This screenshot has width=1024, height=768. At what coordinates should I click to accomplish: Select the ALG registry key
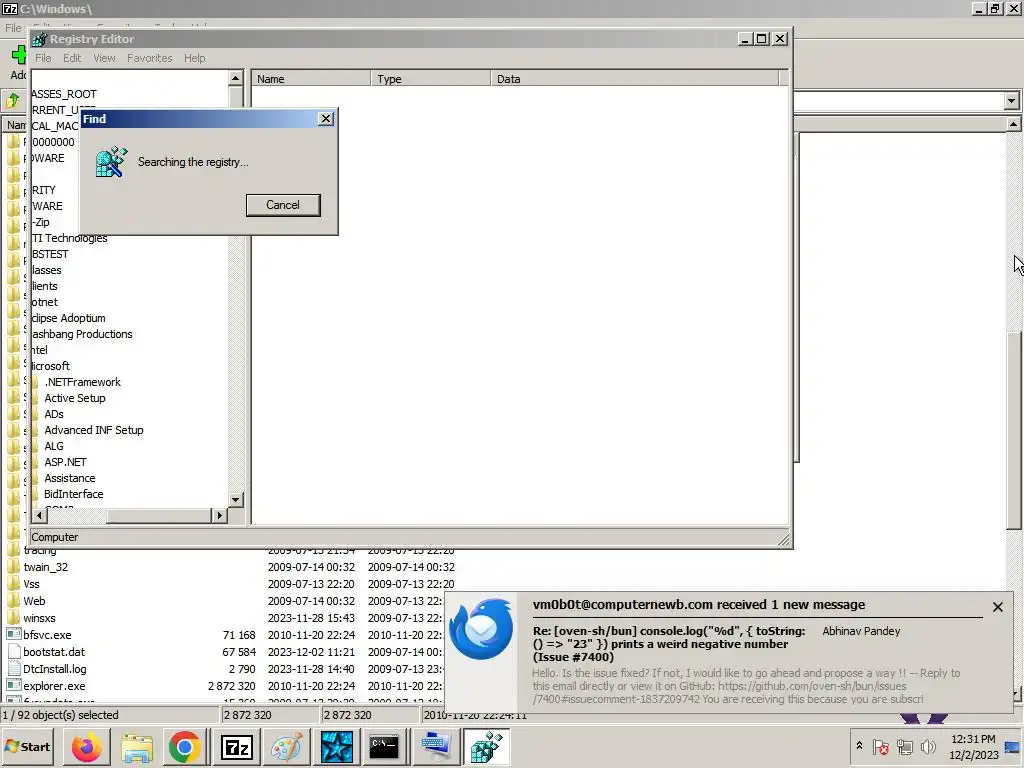54,446
